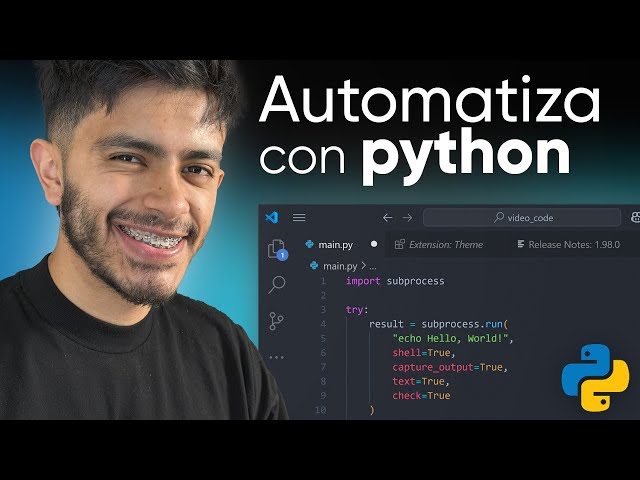Click the import subprocess line
Screen dimensions: 640x480
[395, 281]
